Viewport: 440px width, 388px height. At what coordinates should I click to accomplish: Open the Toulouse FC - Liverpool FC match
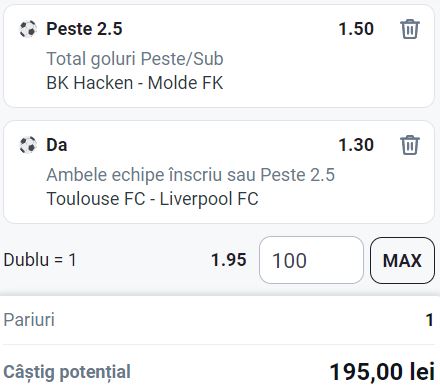point(152,199)
